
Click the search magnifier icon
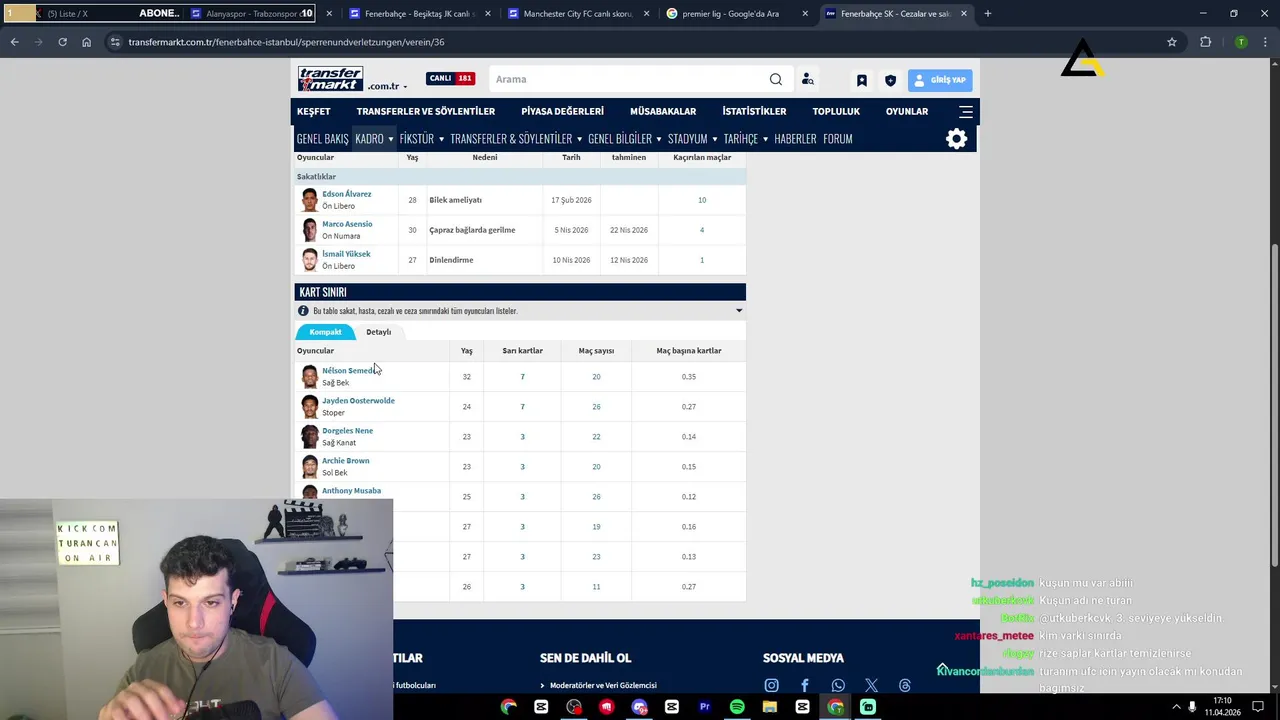[776, 79]
